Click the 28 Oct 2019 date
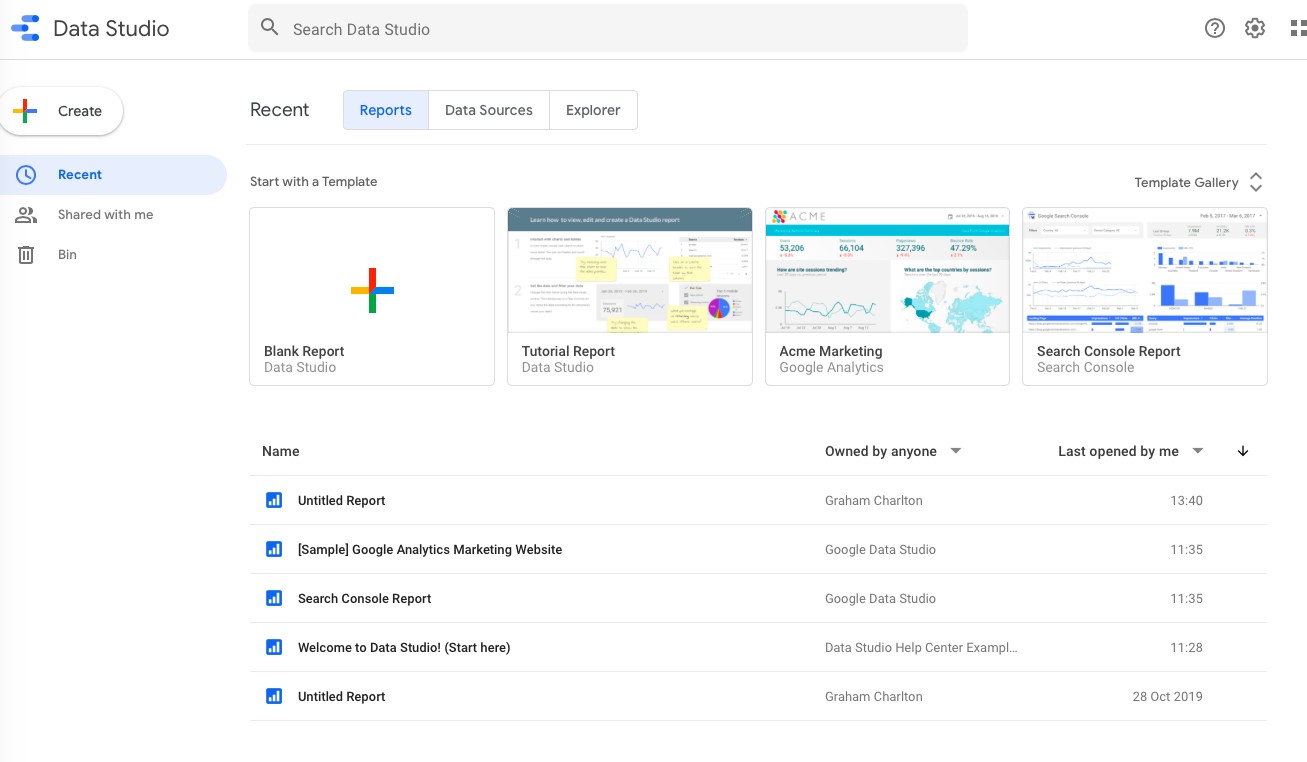The image size is (1307, 762). click(x=1168, y=696)
